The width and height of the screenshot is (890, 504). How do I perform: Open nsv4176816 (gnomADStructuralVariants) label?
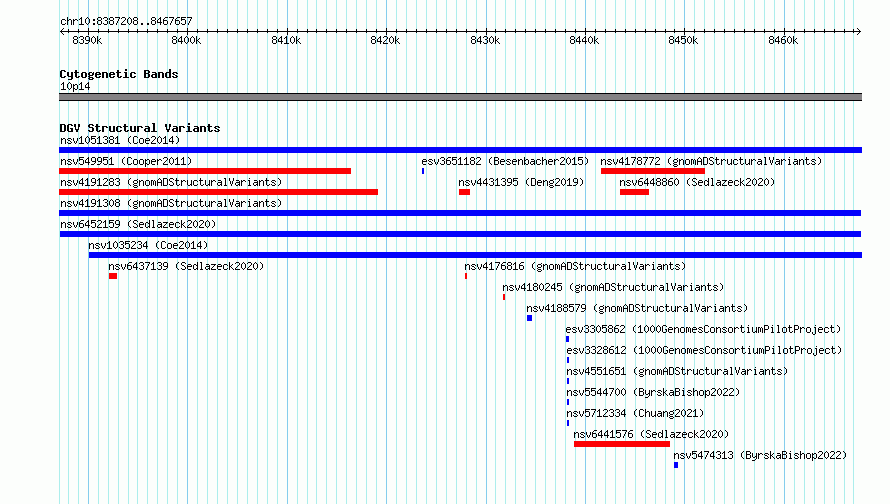point(575,266)
